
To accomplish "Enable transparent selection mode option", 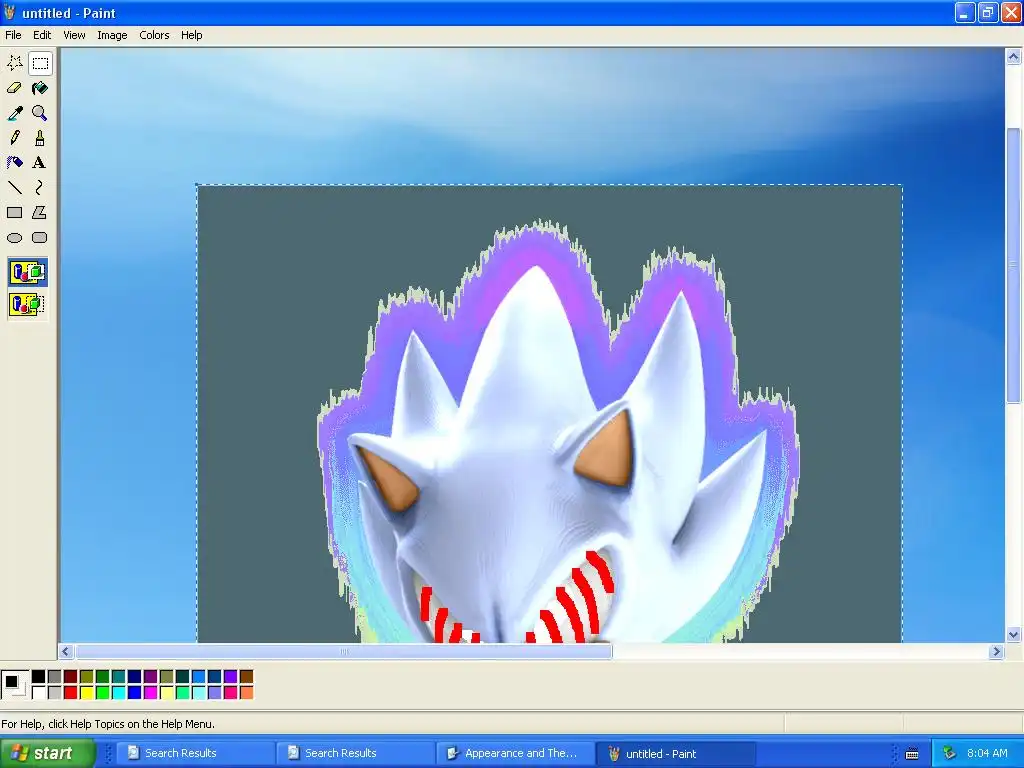I will [27, 304].
